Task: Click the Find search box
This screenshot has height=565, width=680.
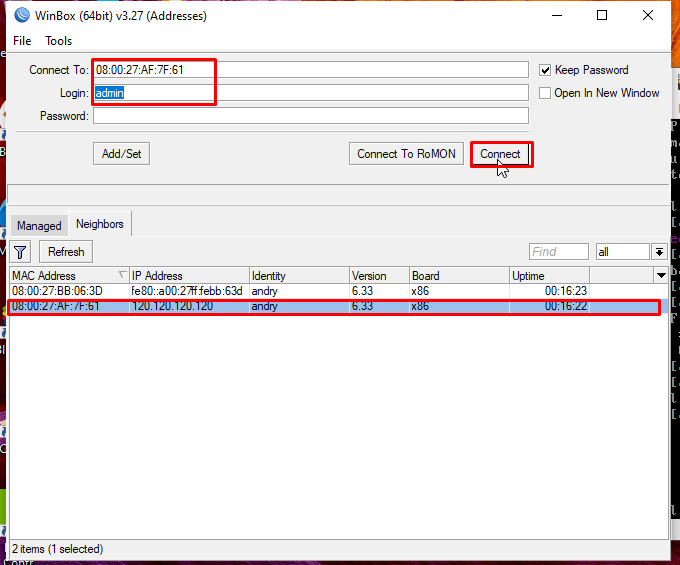Action: click(x=558, y=252)
